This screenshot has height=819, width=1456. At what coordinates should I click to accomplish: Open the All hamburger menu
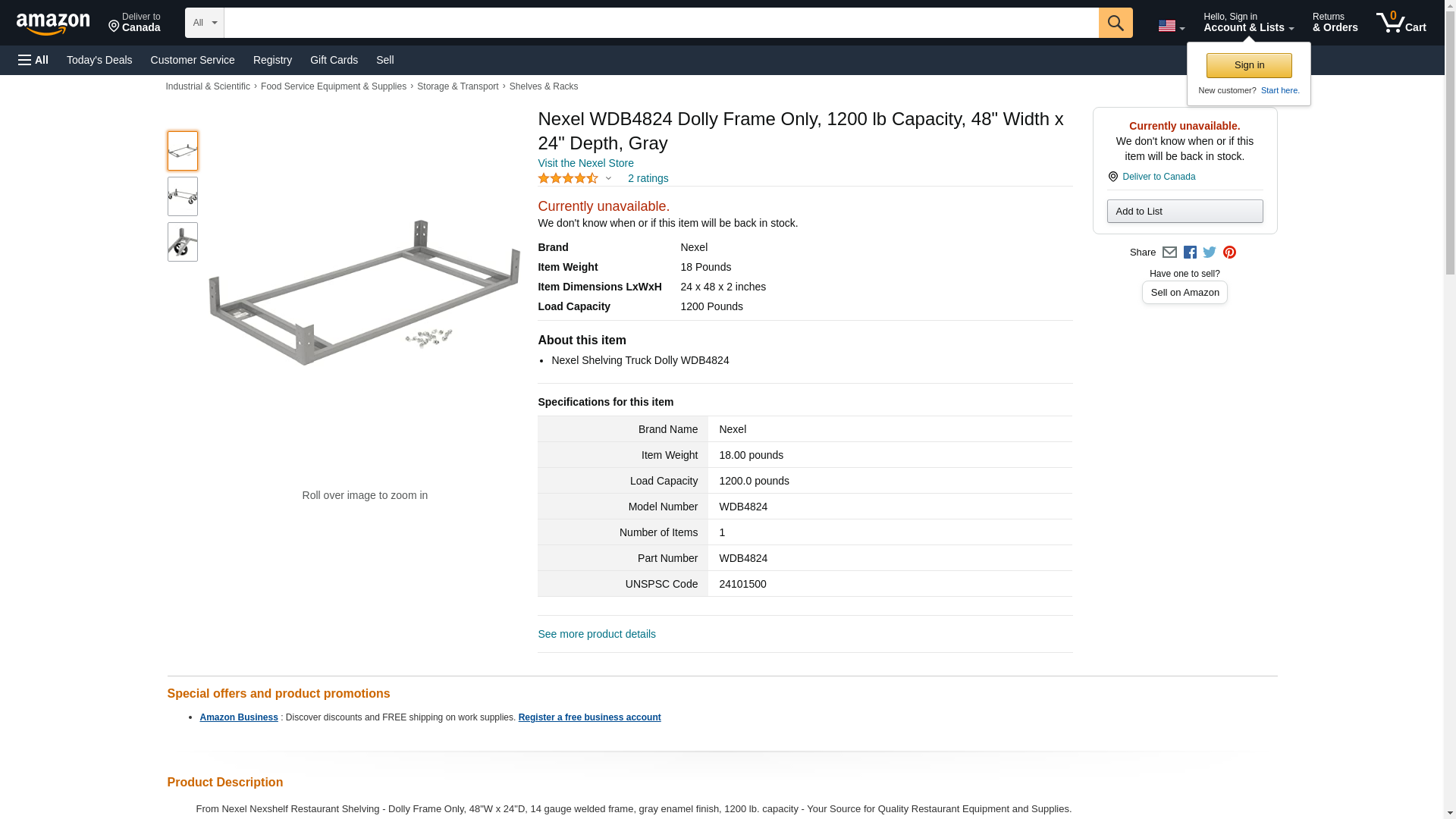tap(33, 60)
